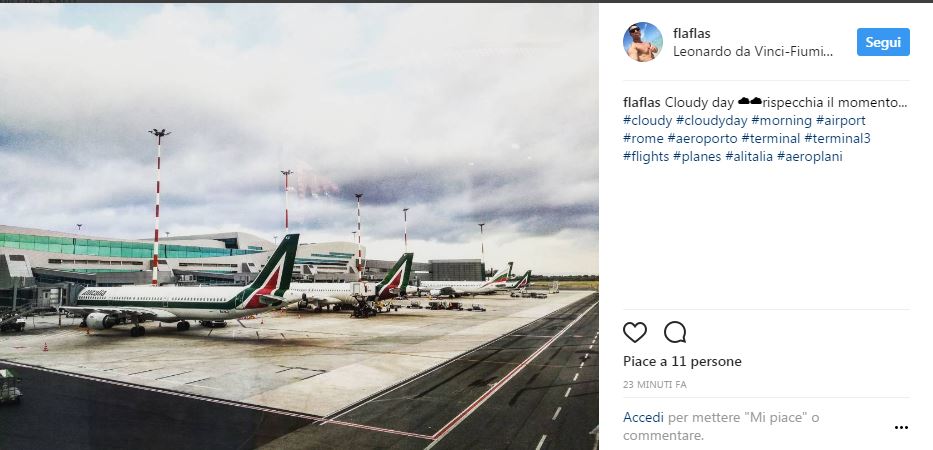Click the Accedi login link
The image size is (933, 450).
pyautogui.click(x=643, y=417)
